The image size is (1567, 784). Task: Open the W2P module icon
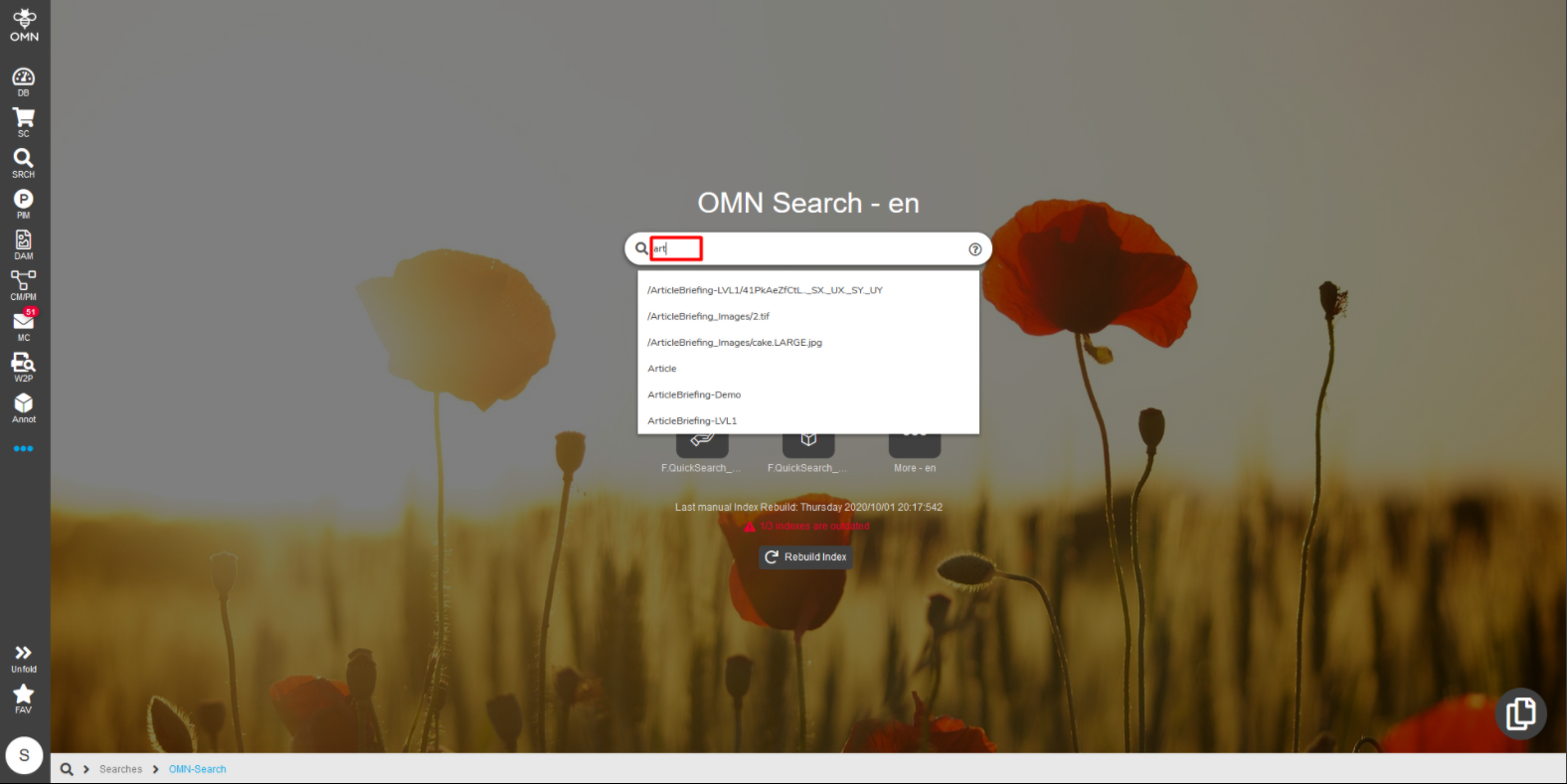click(24, 368)
